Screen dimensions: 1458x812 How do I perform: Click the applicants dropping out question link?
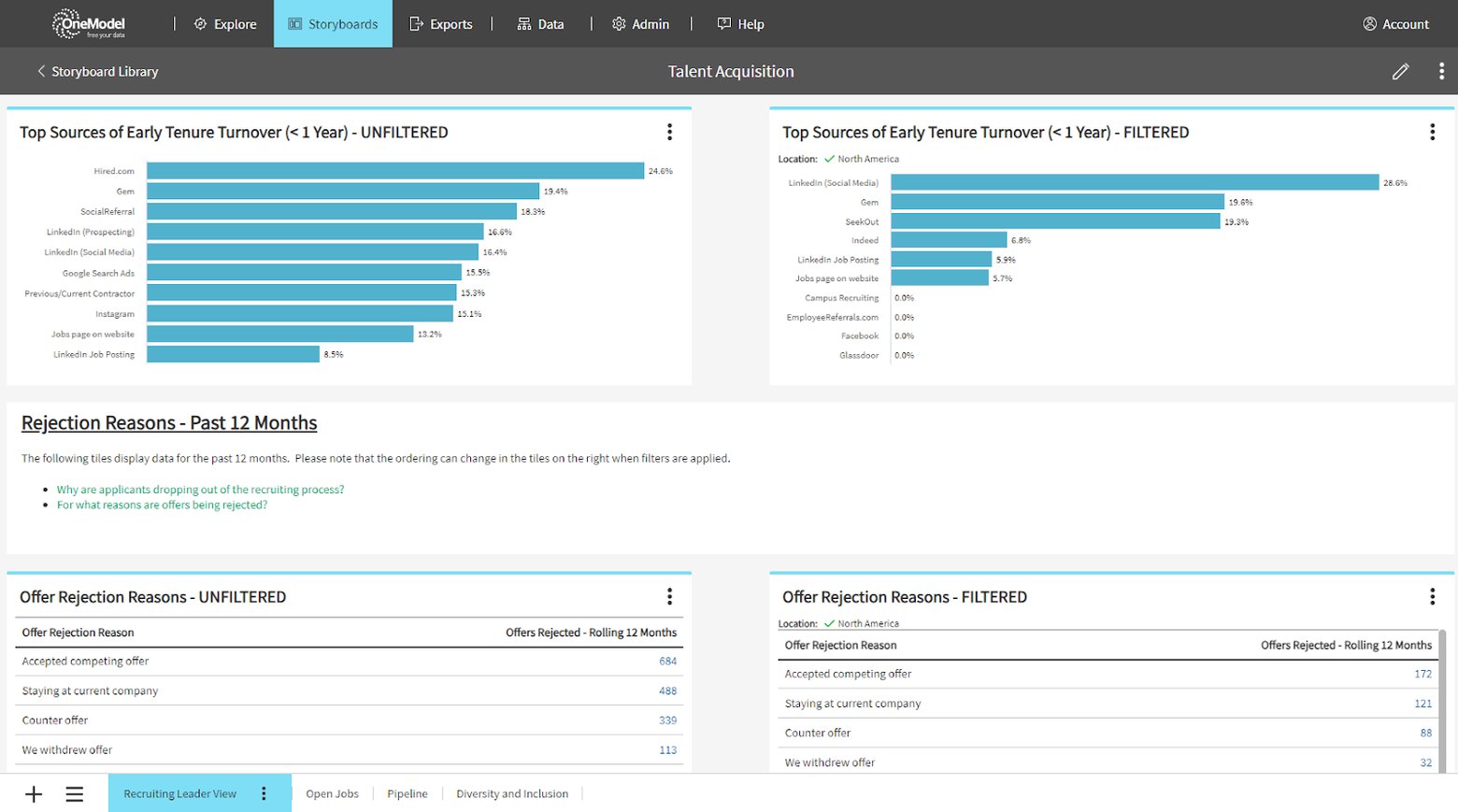(x=200, y=489)
